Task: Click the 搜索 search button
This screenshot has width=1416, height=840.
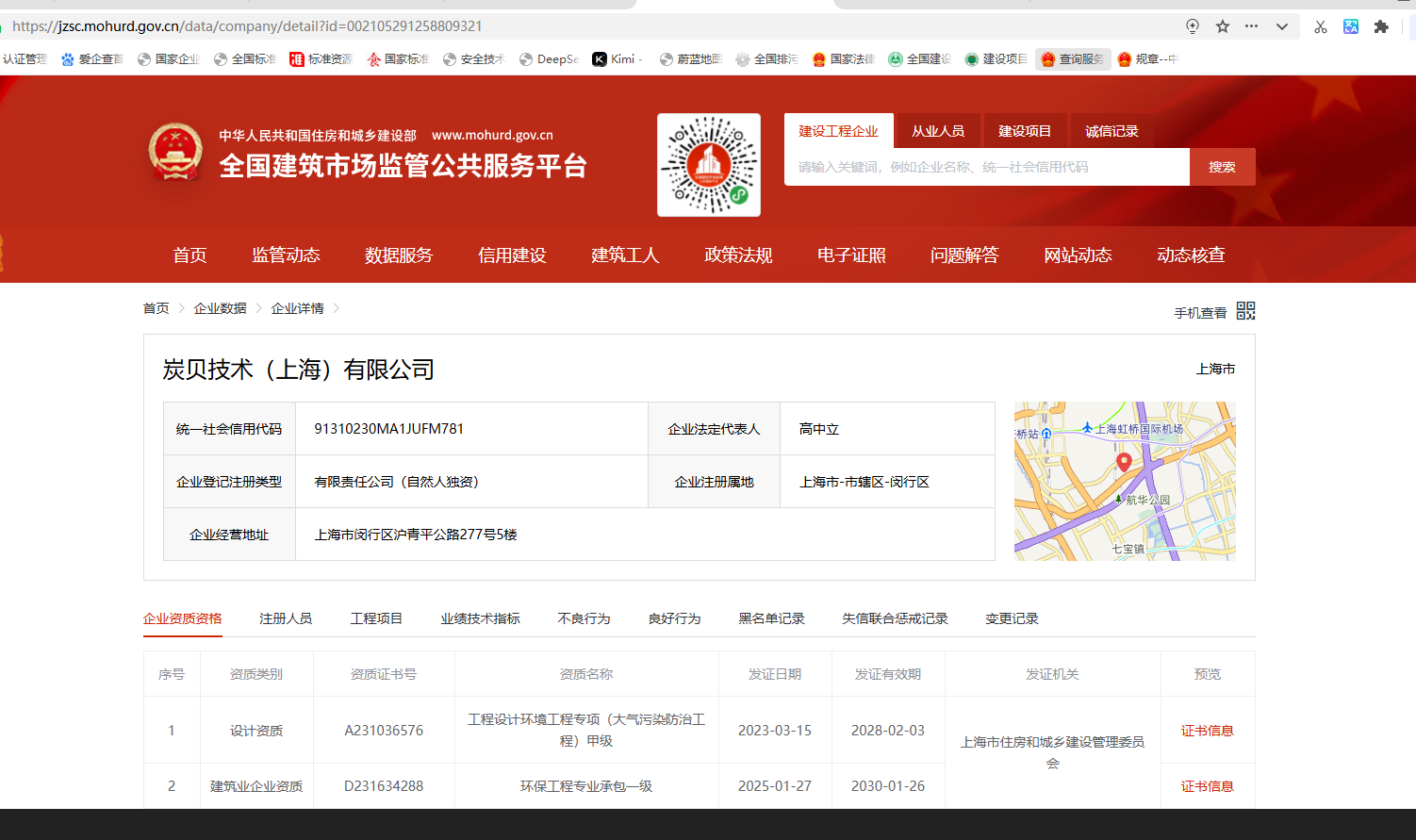Action: pos(1222,167)
